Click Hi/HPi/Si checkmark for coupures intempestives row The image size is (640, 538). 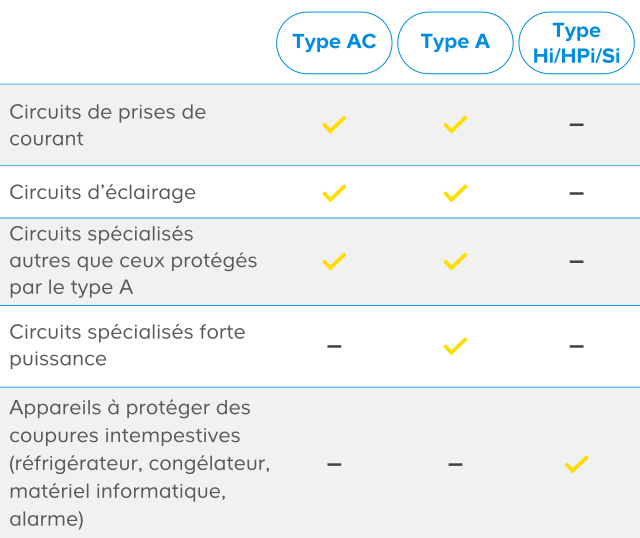pyautogui.click(x=576, y=464)
